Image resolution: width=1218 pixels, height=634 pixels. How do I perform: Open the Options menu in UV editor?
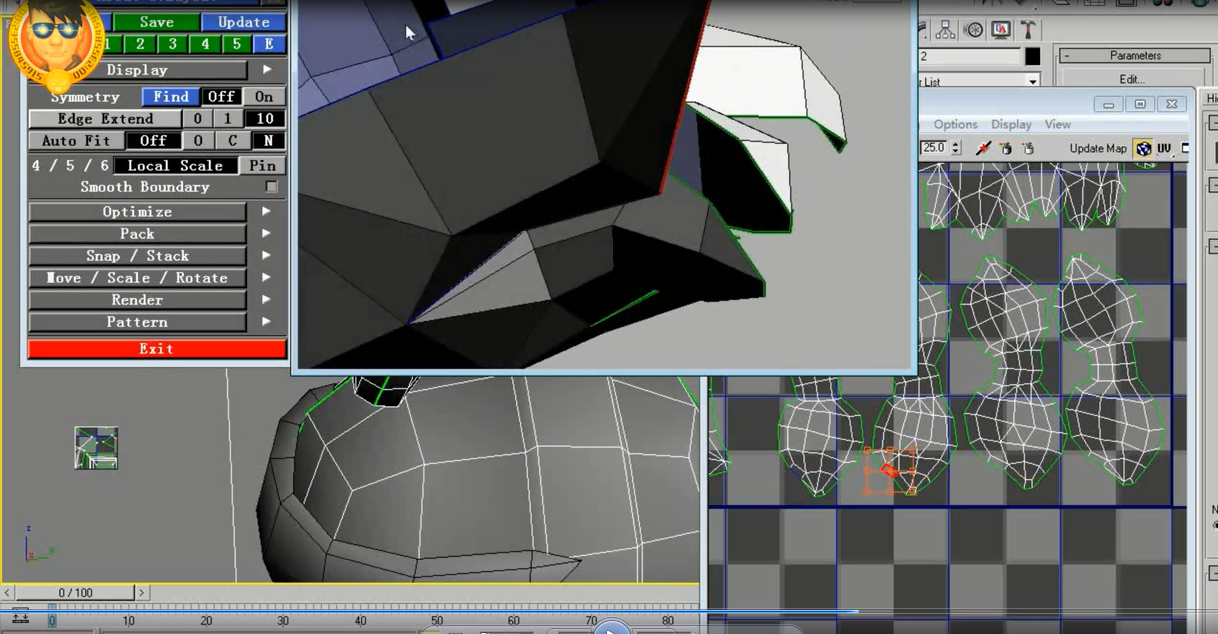point(955,124)
